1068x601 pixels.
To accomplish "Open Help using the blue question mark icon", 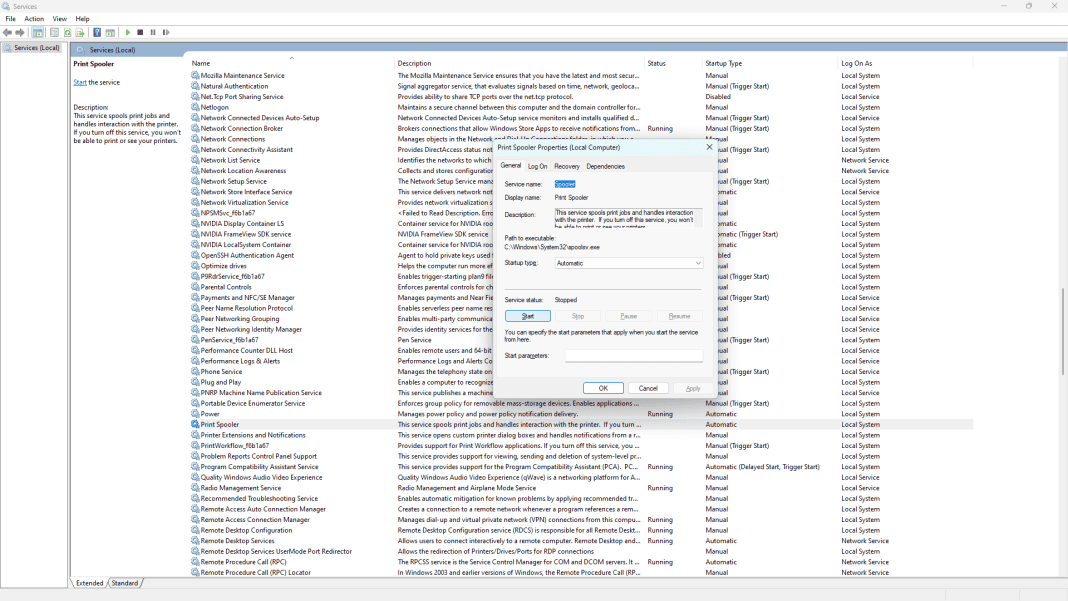I will point(96,32).
